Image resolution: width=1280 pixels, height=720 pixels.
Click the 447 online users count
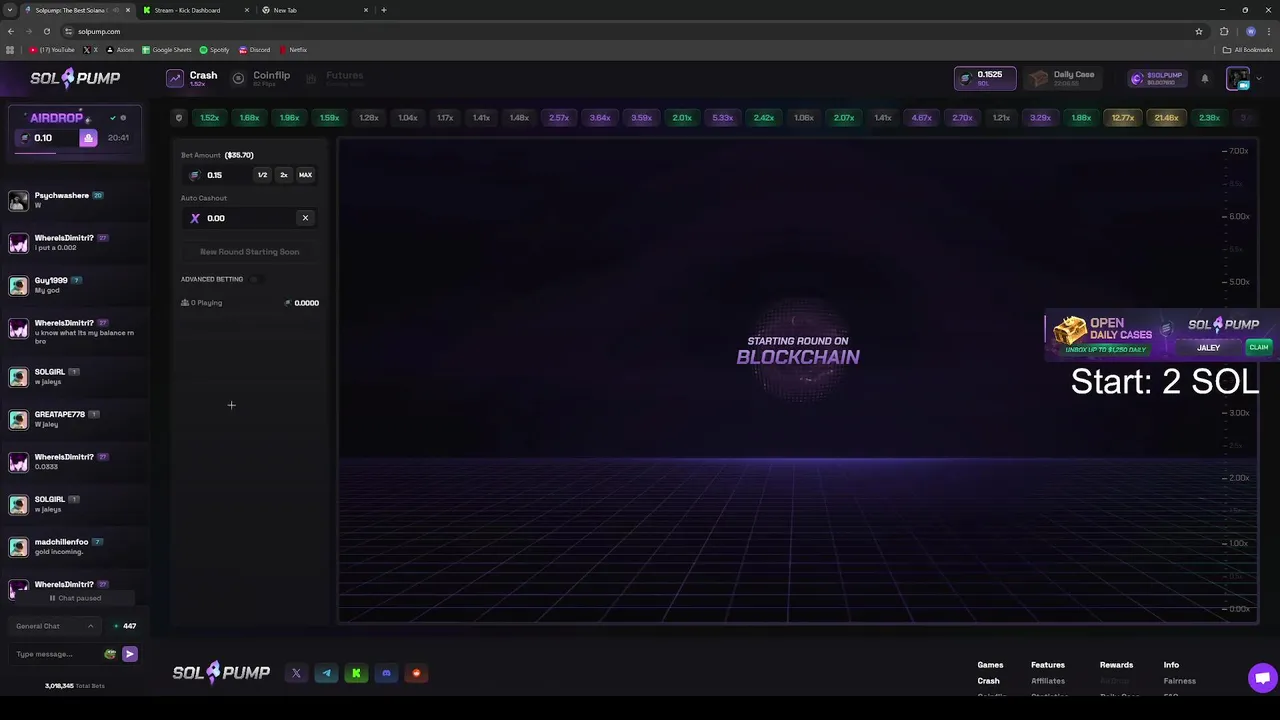click(126, 626)
